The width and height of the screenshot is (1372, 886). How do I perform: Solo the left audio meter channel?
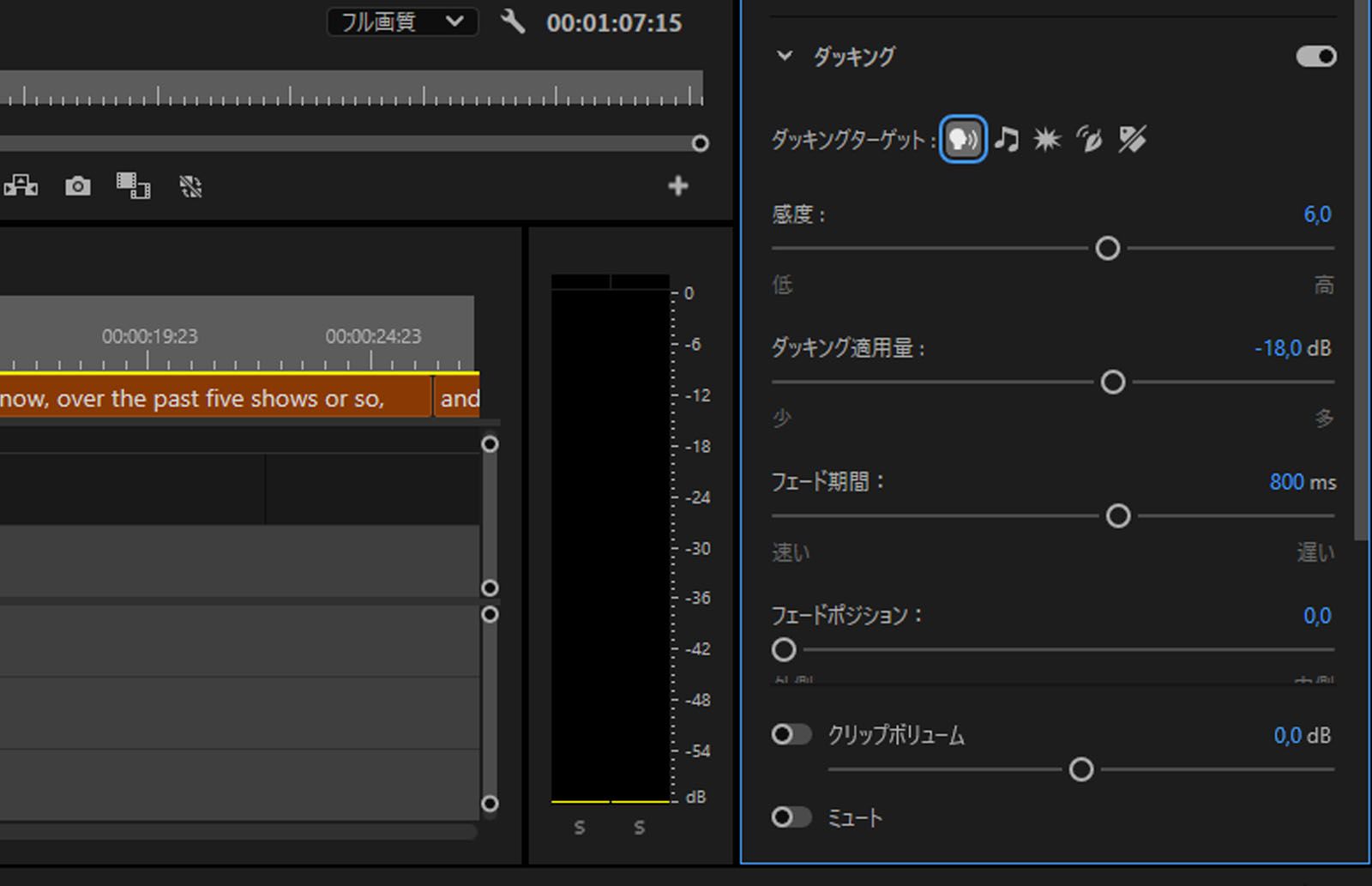(x=580, y=828)
